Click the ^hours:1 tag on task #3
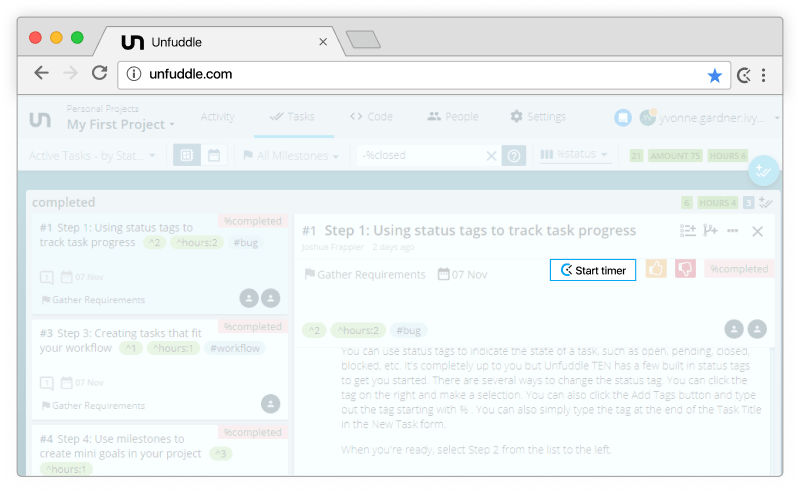Screen dimensions: 800x493 point(173,349)
